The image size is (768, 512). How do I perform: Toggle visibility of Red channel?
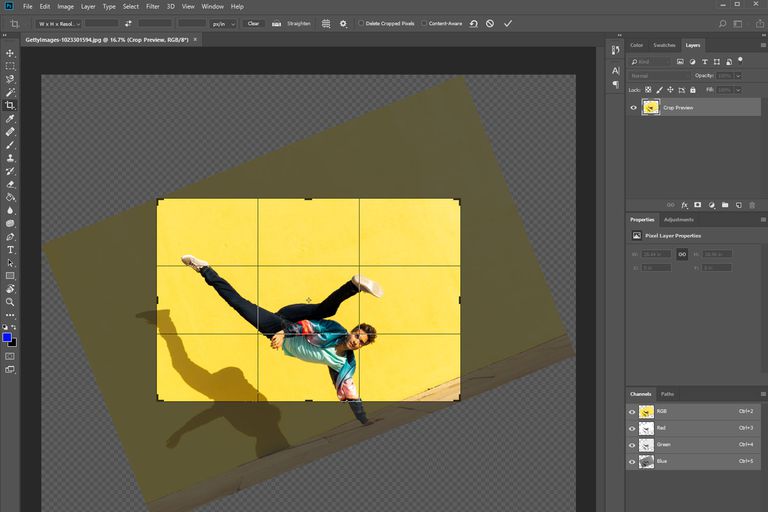(x=632, y=429)
